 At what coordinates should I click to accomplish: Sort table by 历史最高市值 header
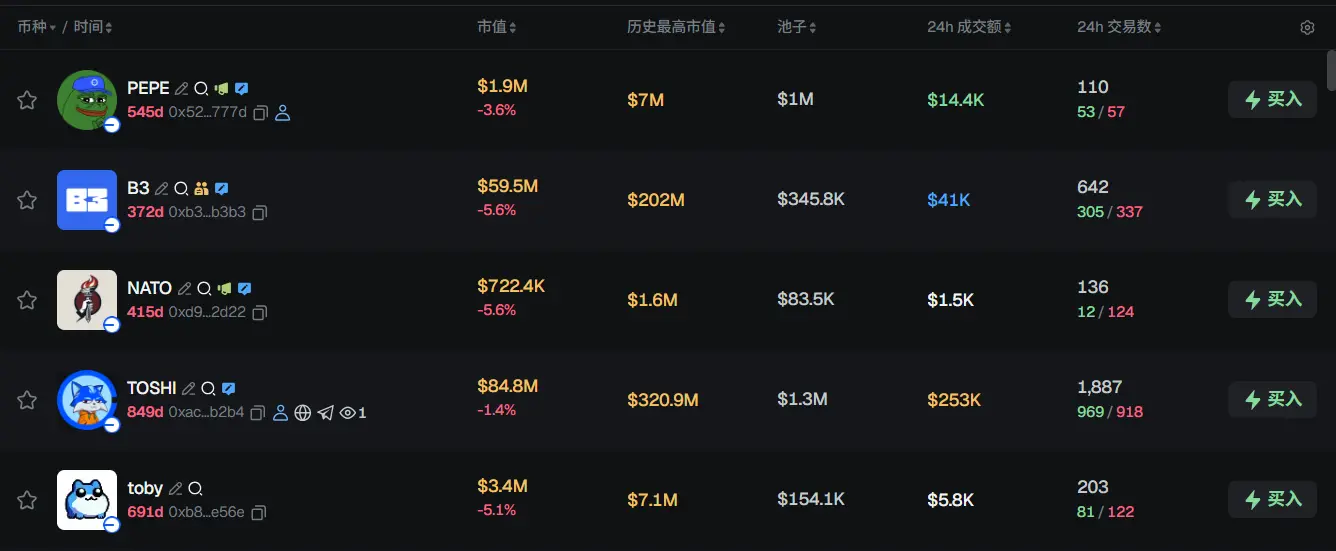676,27
